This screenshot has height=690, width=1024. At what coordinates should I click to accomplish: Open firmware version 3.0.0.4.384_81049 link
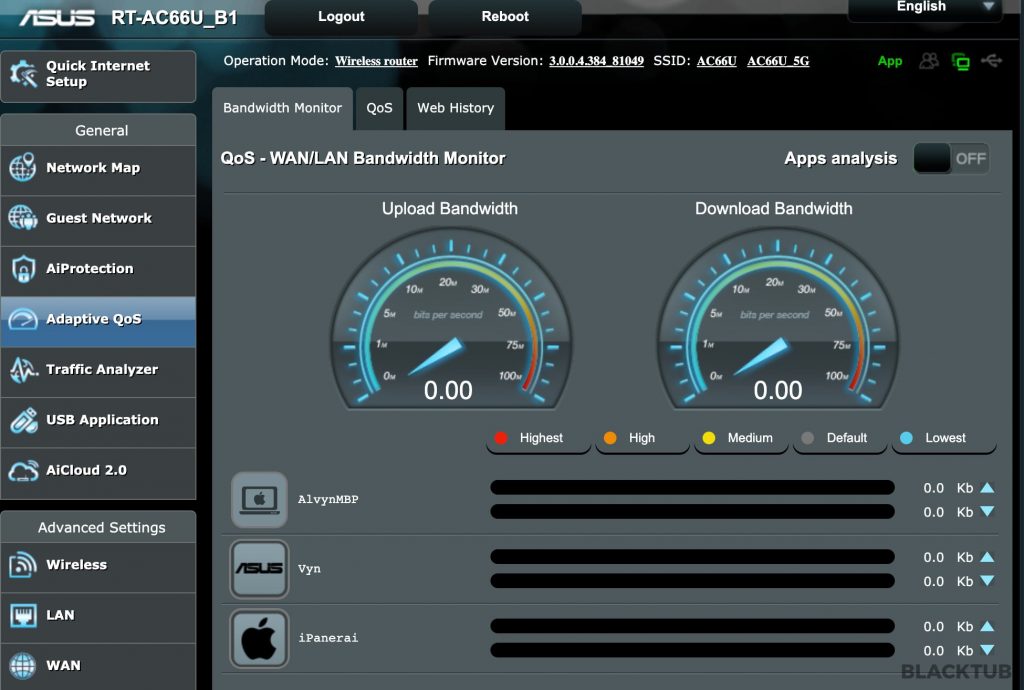596,61
